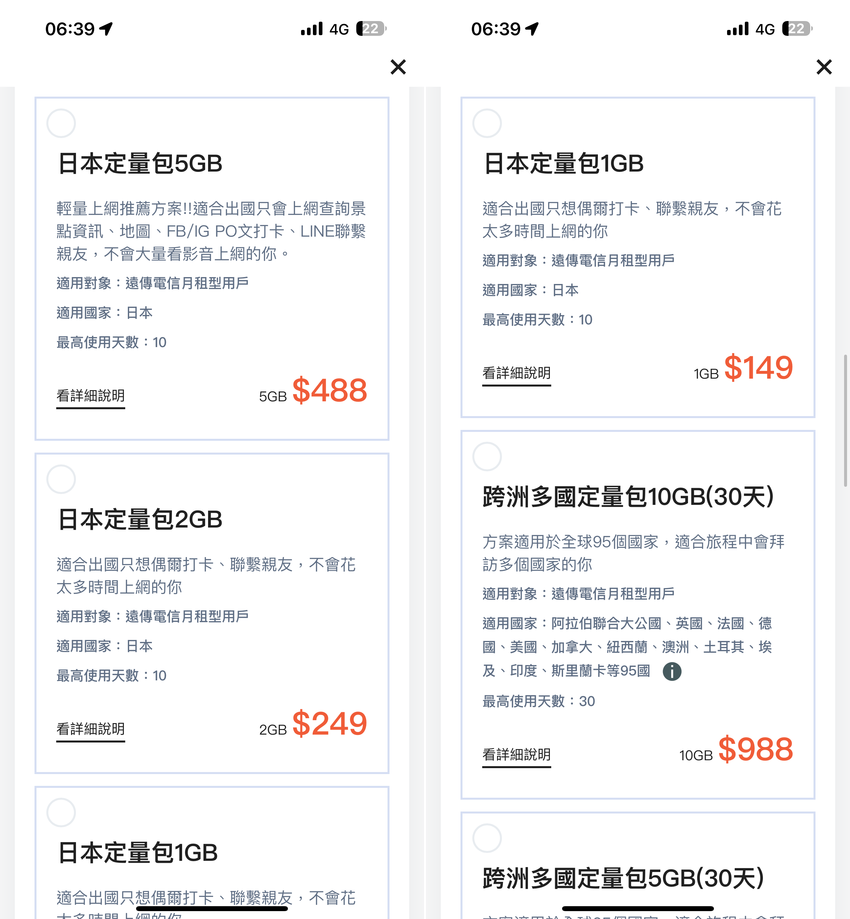Tap the info icon beside 95國 countries
Image resolution: width=850 pixels, height=919 pixels.
672,671
